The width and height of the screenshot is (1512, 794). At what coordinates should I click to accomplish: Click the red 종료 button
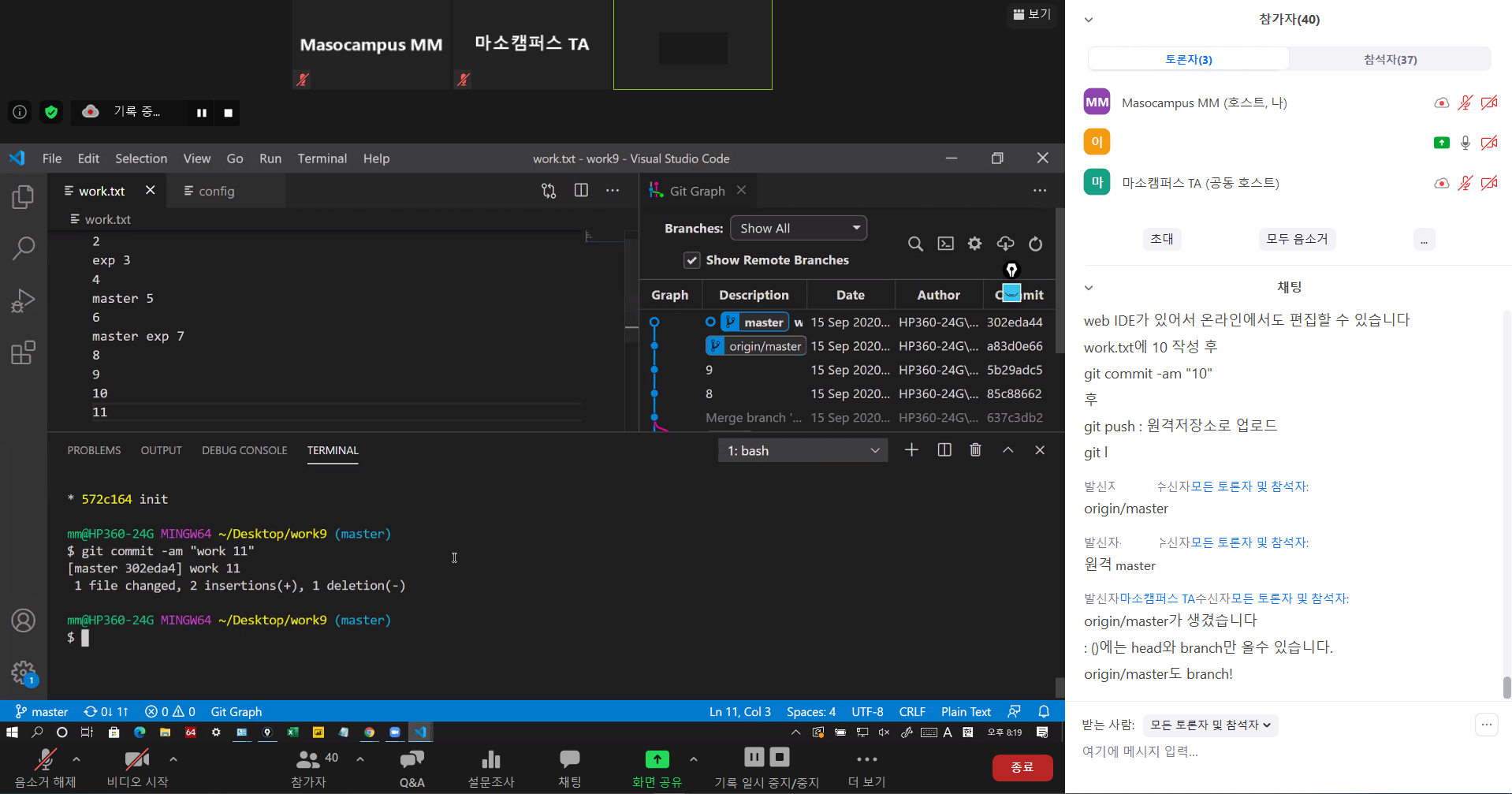pos(1022,767)
